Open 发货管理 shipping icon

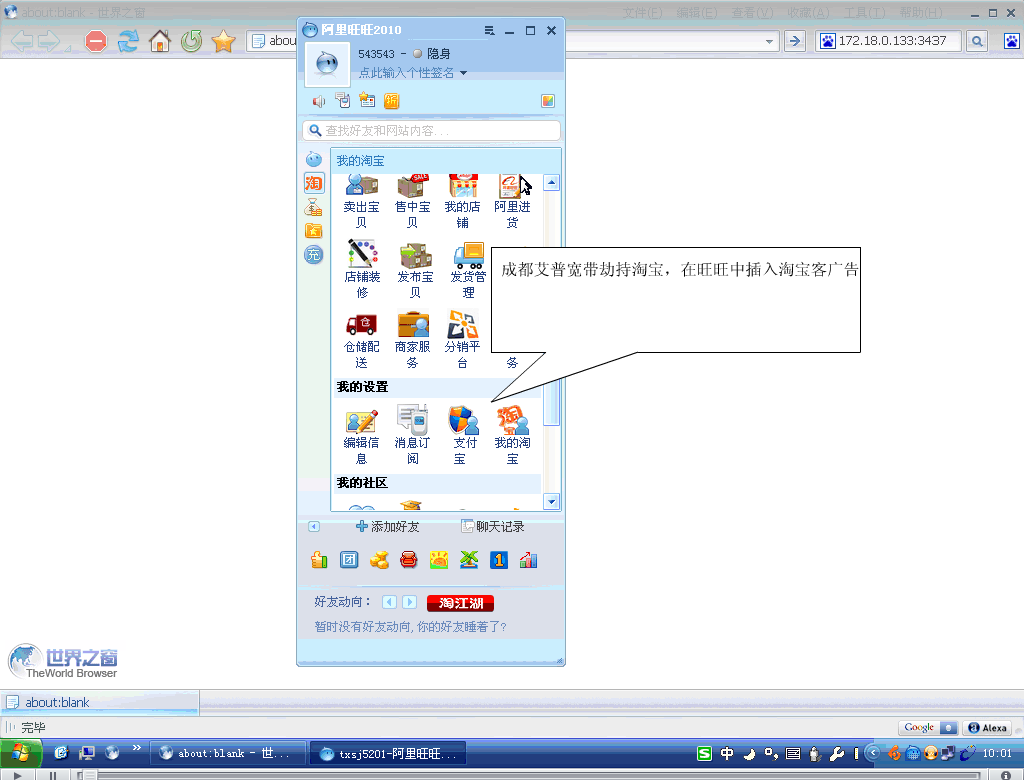pos(468,268)
